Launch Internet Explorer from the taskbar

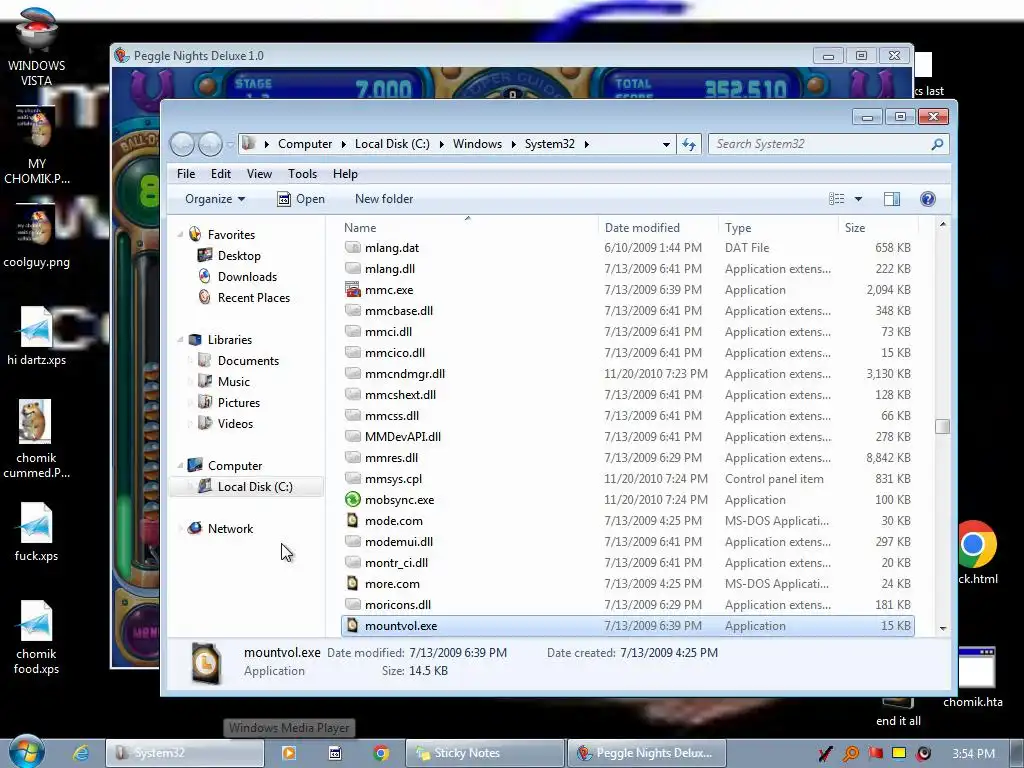81,753
